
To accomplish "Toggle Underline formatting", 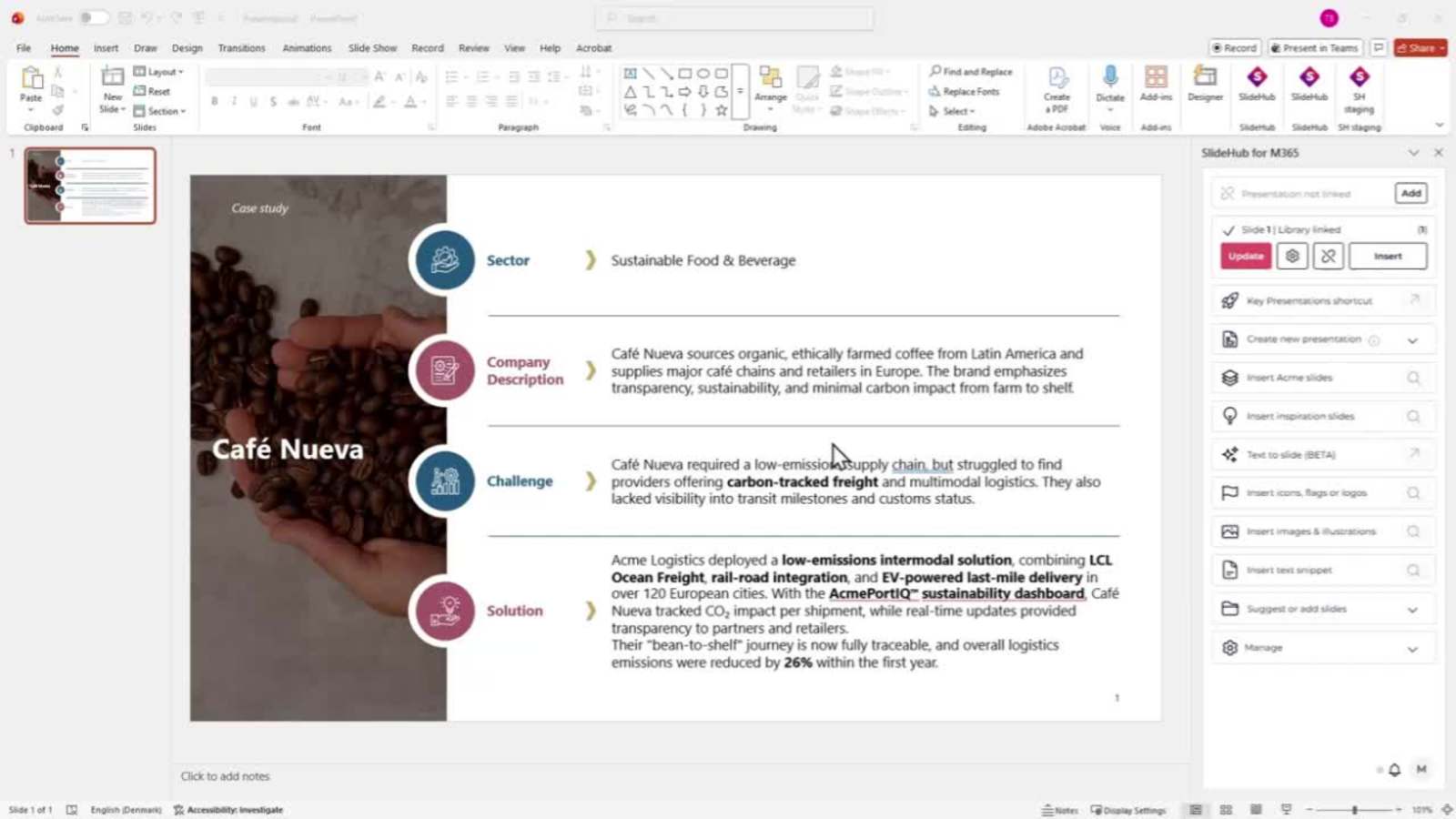I will 253,102.
